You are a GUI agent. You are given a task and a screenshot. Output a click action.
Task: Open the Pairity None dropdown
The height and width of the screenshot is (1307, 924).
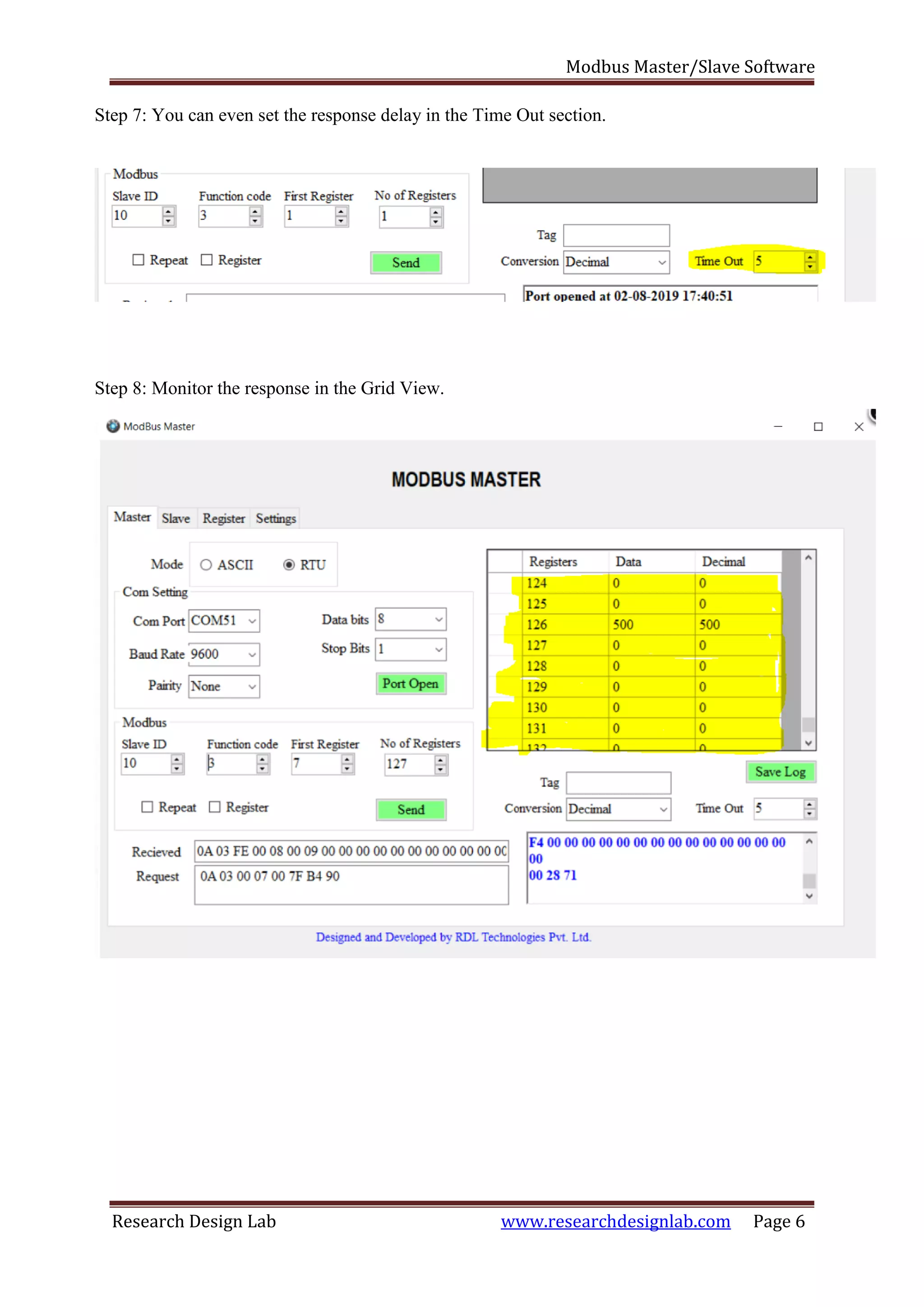pyautogui.click(x=224, y=686)
